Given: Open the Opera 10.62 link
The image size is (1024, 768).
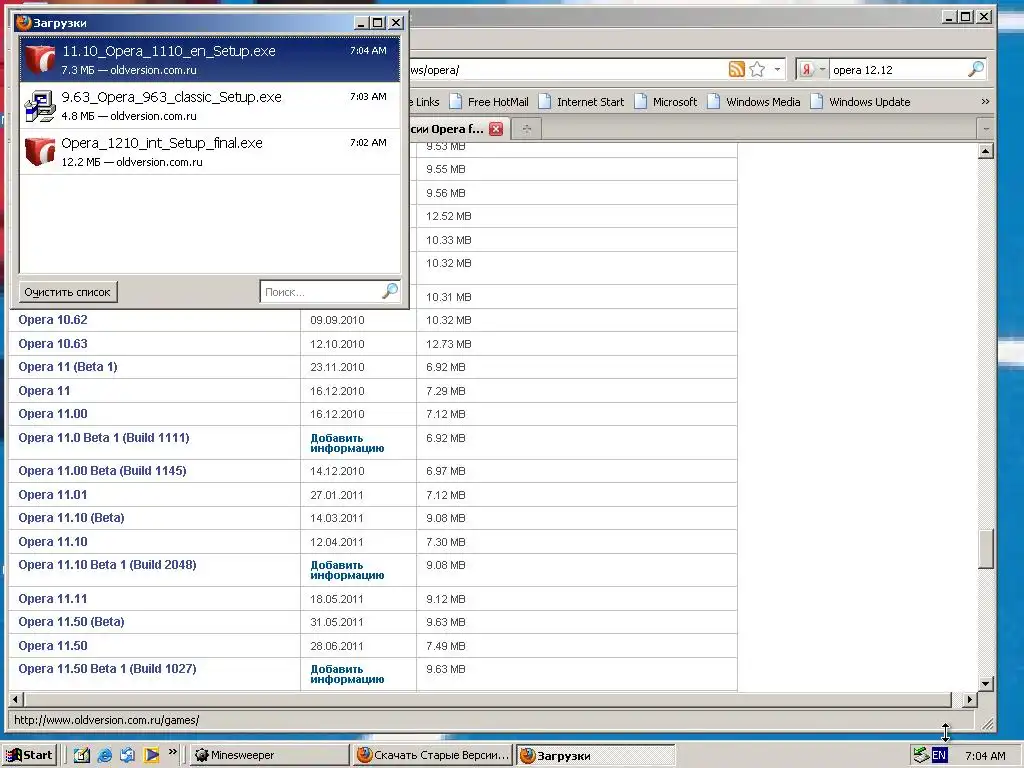Looking at the screenshot, I should (x=53, y=320).
